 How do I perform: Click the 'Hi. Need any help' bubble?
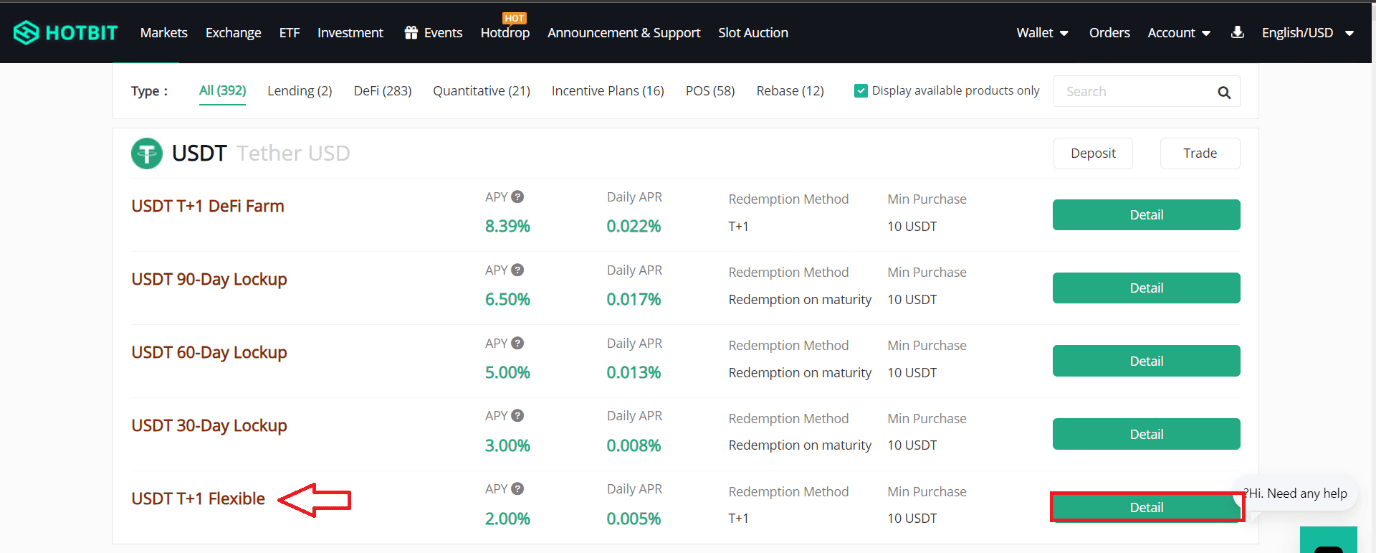coord(1297,493)
